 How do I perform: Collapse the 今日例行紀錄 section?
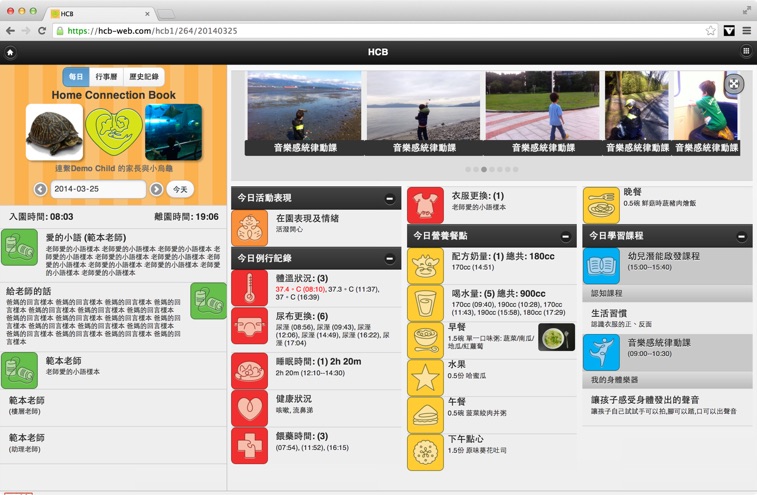(390, 259)
